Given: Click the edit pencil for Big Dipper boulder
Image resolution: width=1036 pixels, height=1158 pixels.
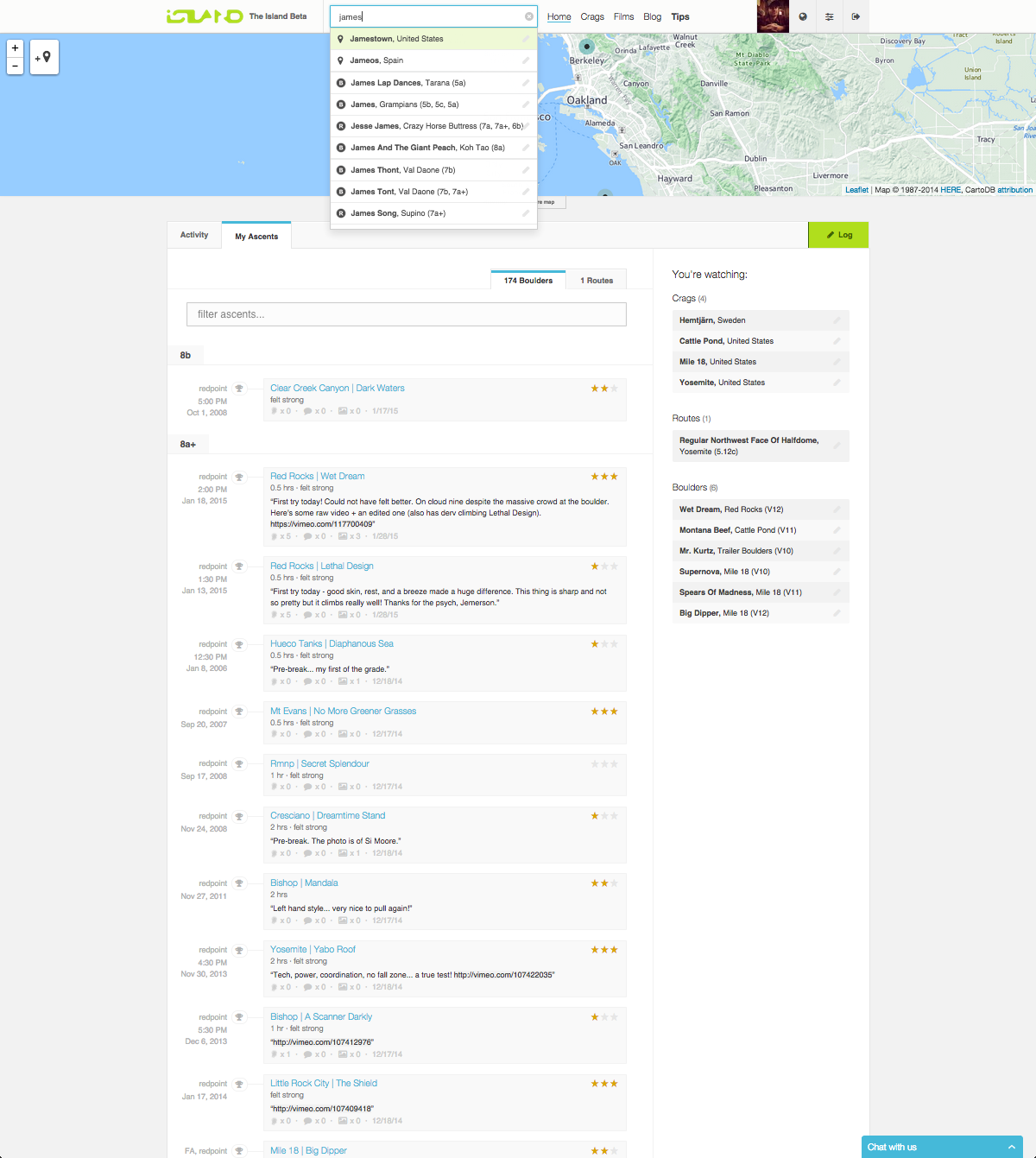Looking at the screenshot, I should click(836, 612).
